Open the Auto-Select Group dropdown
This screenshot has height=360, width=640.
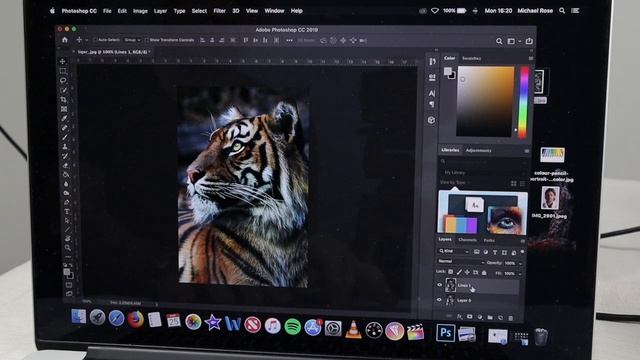pyautogui.click(x=133, y=40)
